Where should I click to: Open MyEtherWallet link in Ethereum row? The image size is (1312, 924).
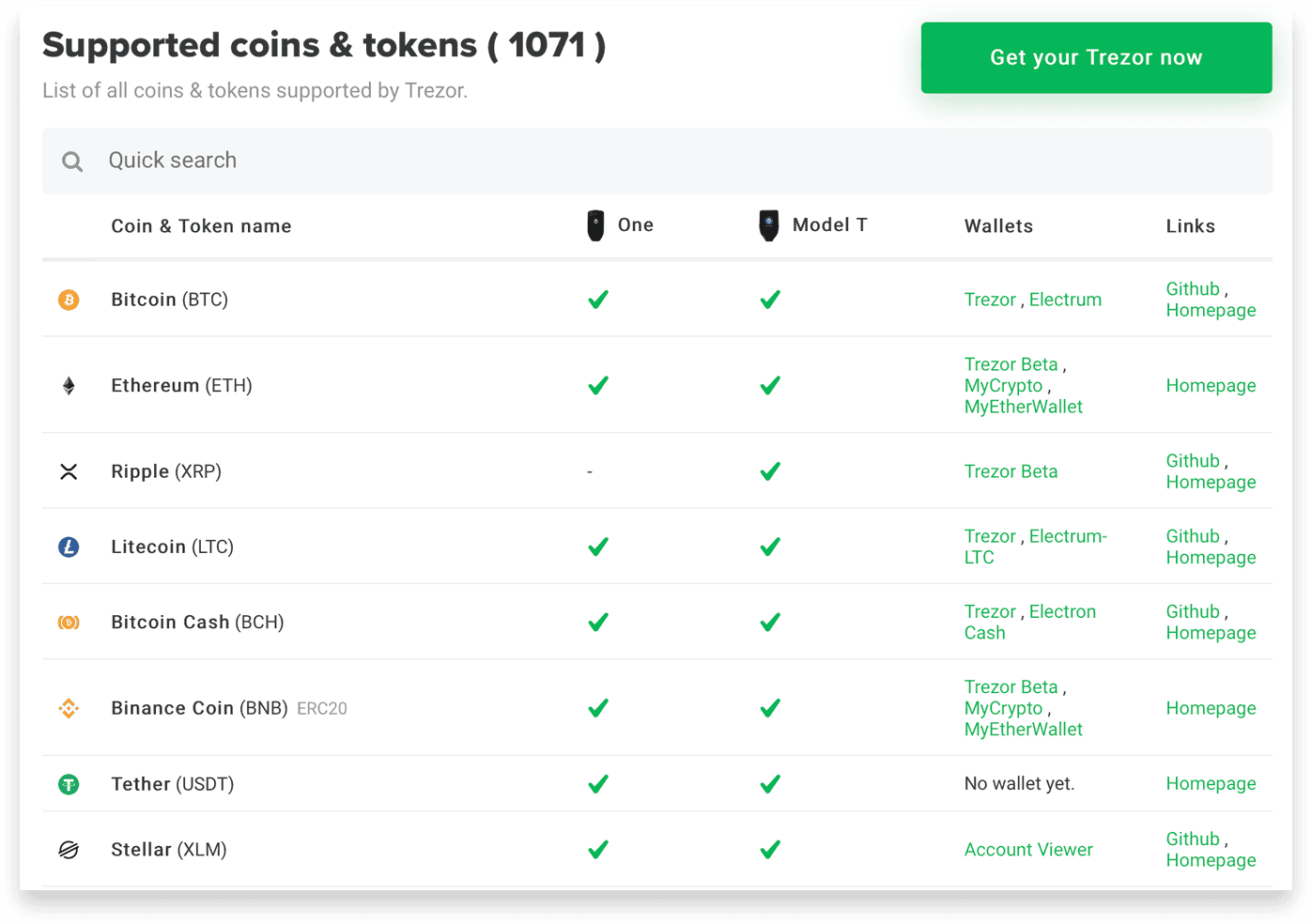click(x=1023, y=407)
